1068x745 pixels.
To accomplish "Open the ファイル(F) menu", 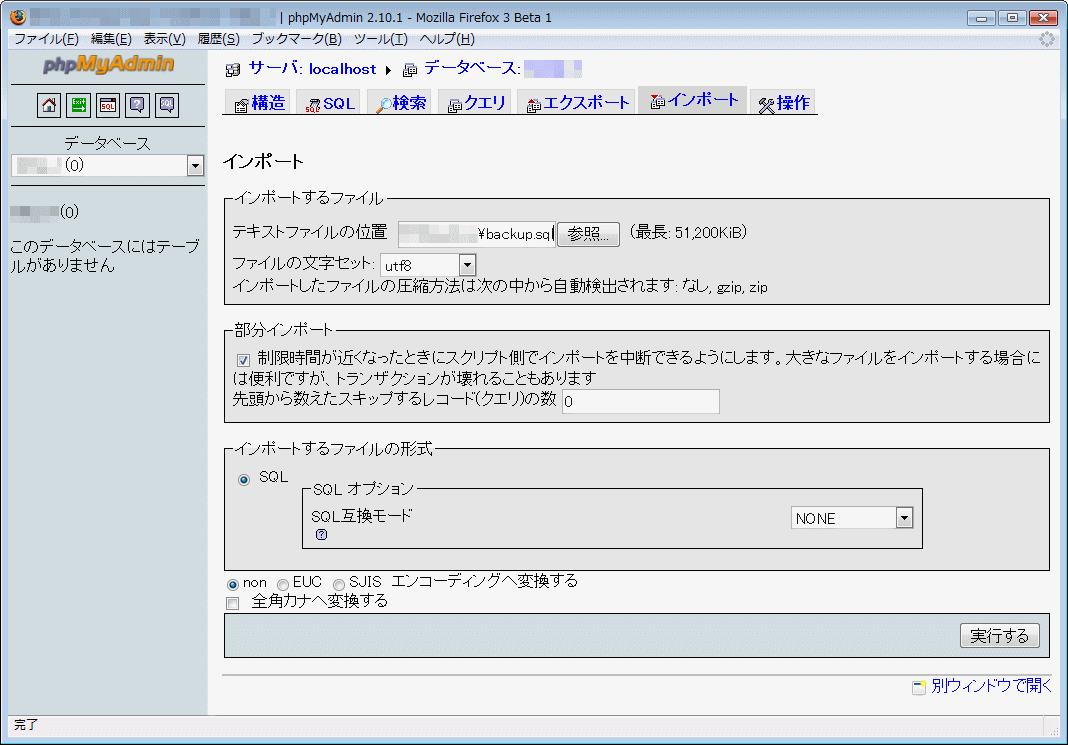I will (46, 39).
